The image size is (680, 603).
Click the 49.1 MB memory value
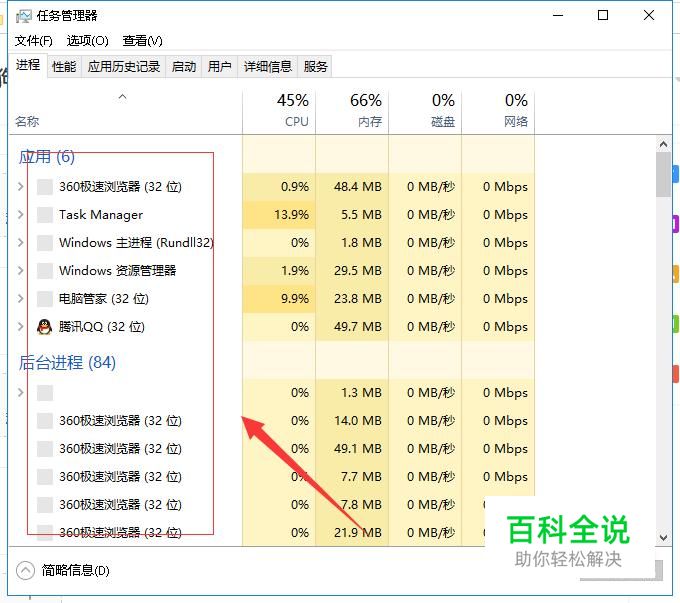tap(358, 449)
